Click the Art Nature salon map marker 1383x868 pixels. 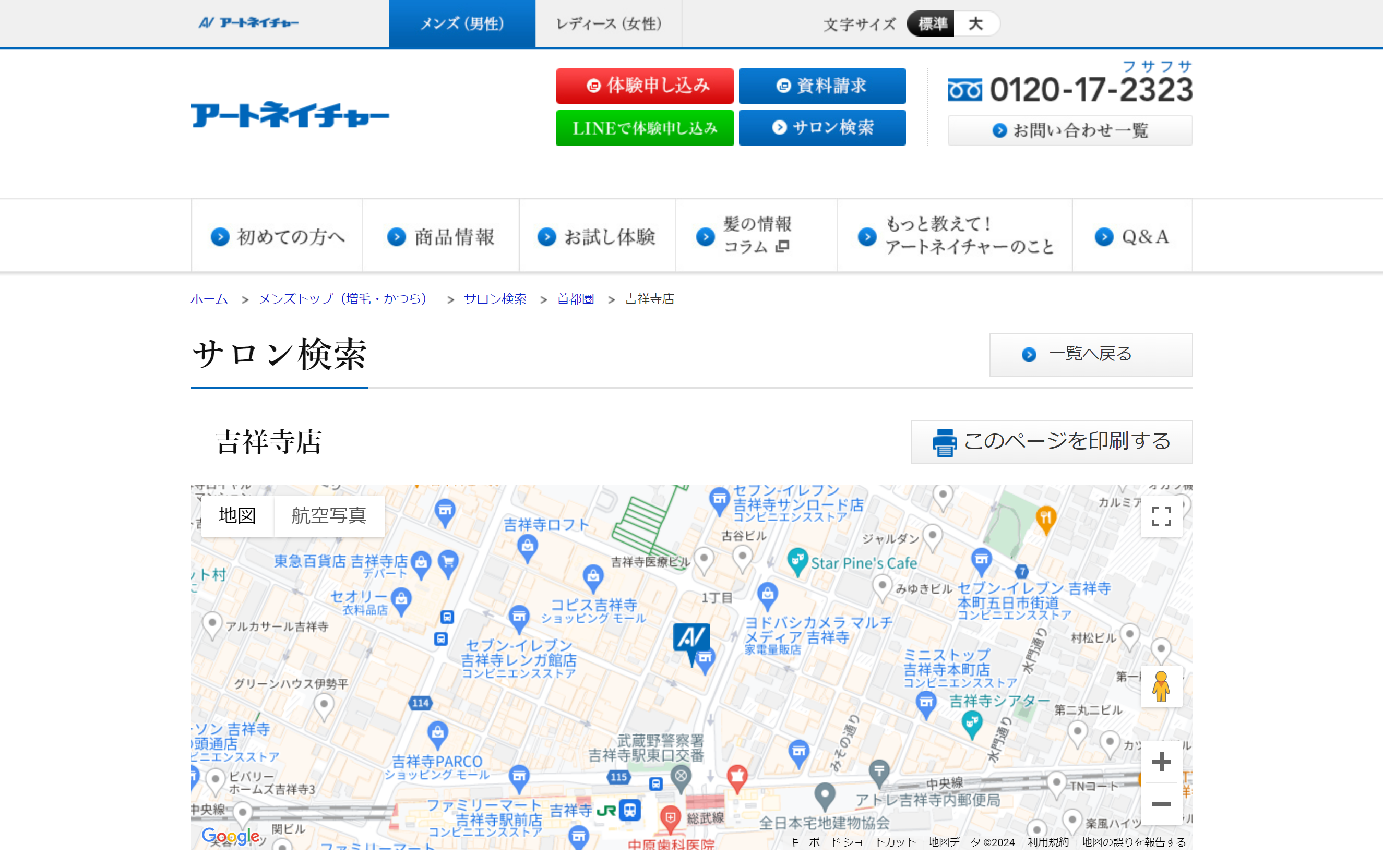691,639
